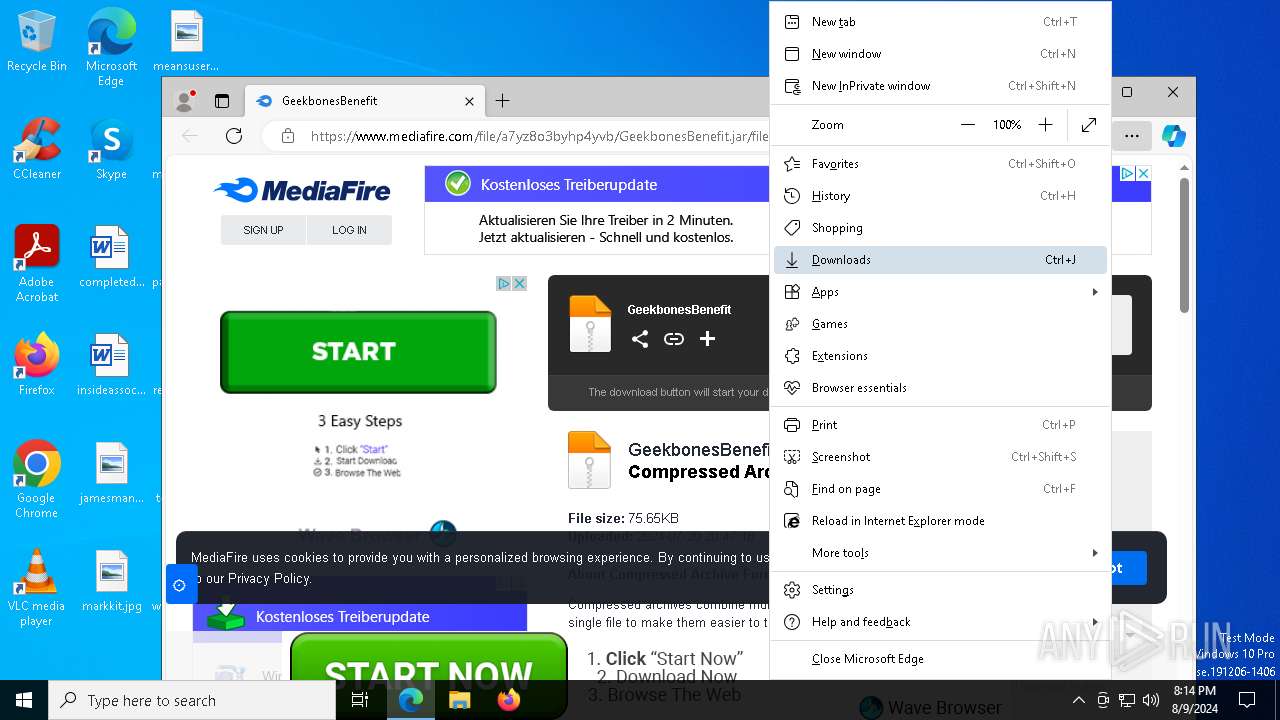
Task: Open Downloads menu entry
Action: 940,260
